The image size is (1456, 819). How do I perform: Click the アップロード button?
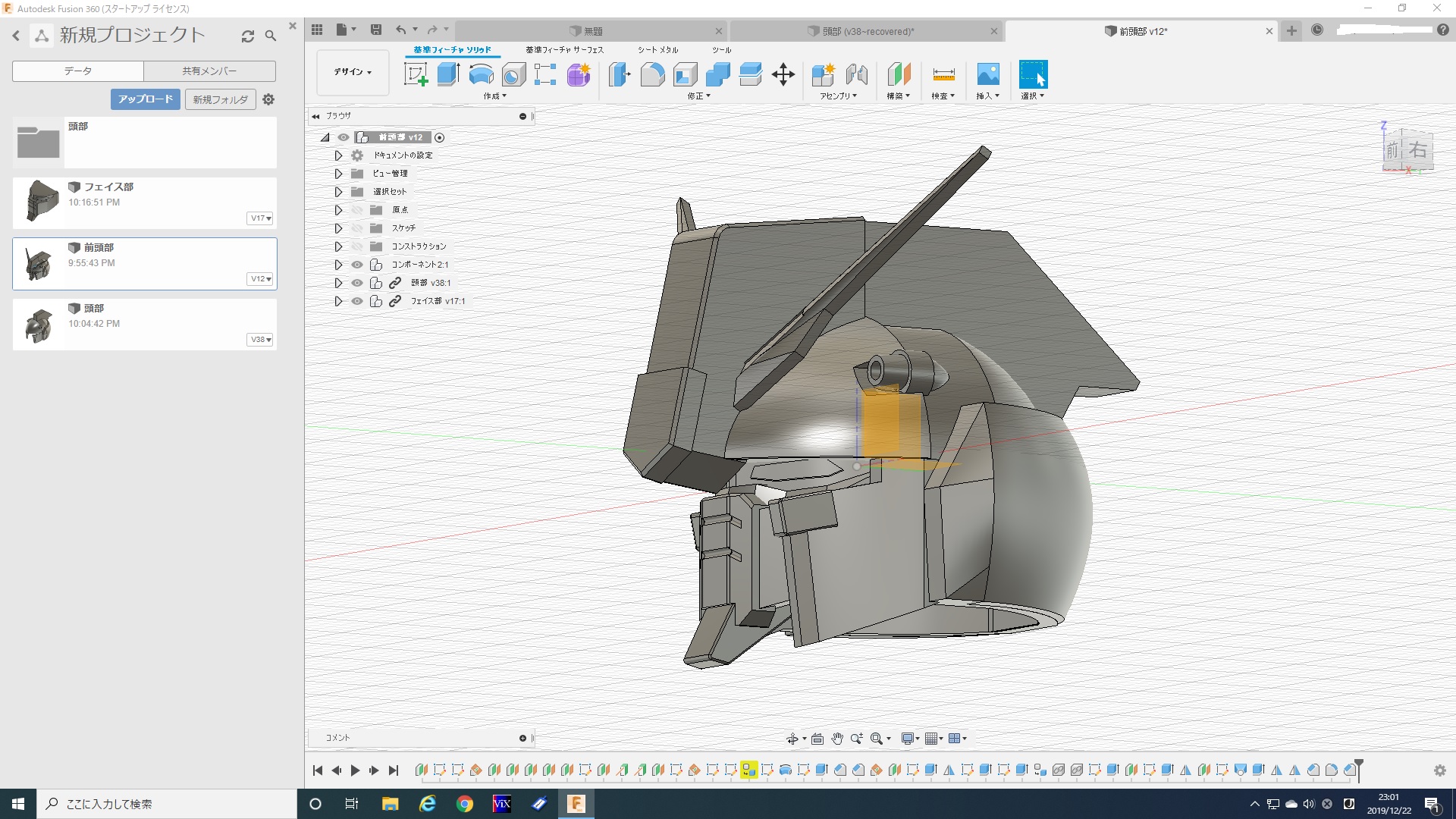pos(146,99)
